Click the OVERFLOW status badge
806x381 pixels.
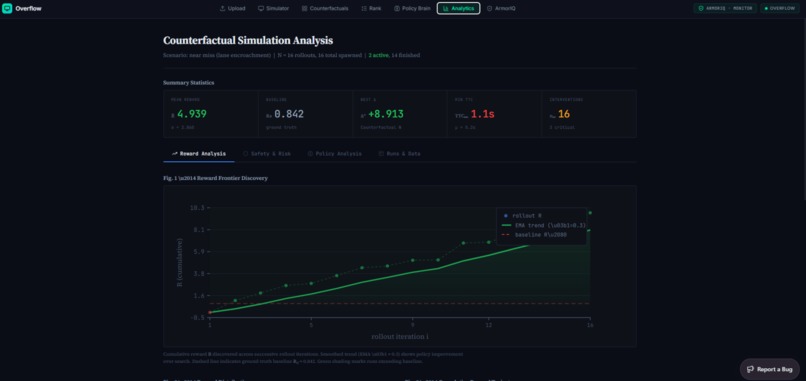(x=780, y=8)
